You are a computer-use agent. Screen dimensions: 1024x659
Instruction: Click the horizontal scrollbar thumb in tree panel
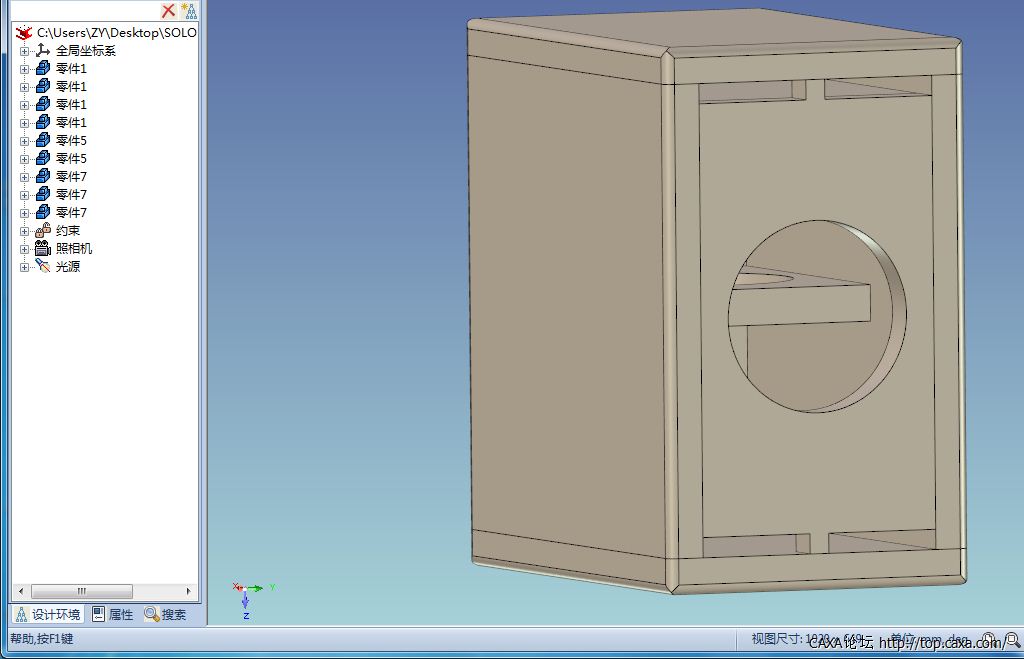pyautogui.click(x=82, y=591)
